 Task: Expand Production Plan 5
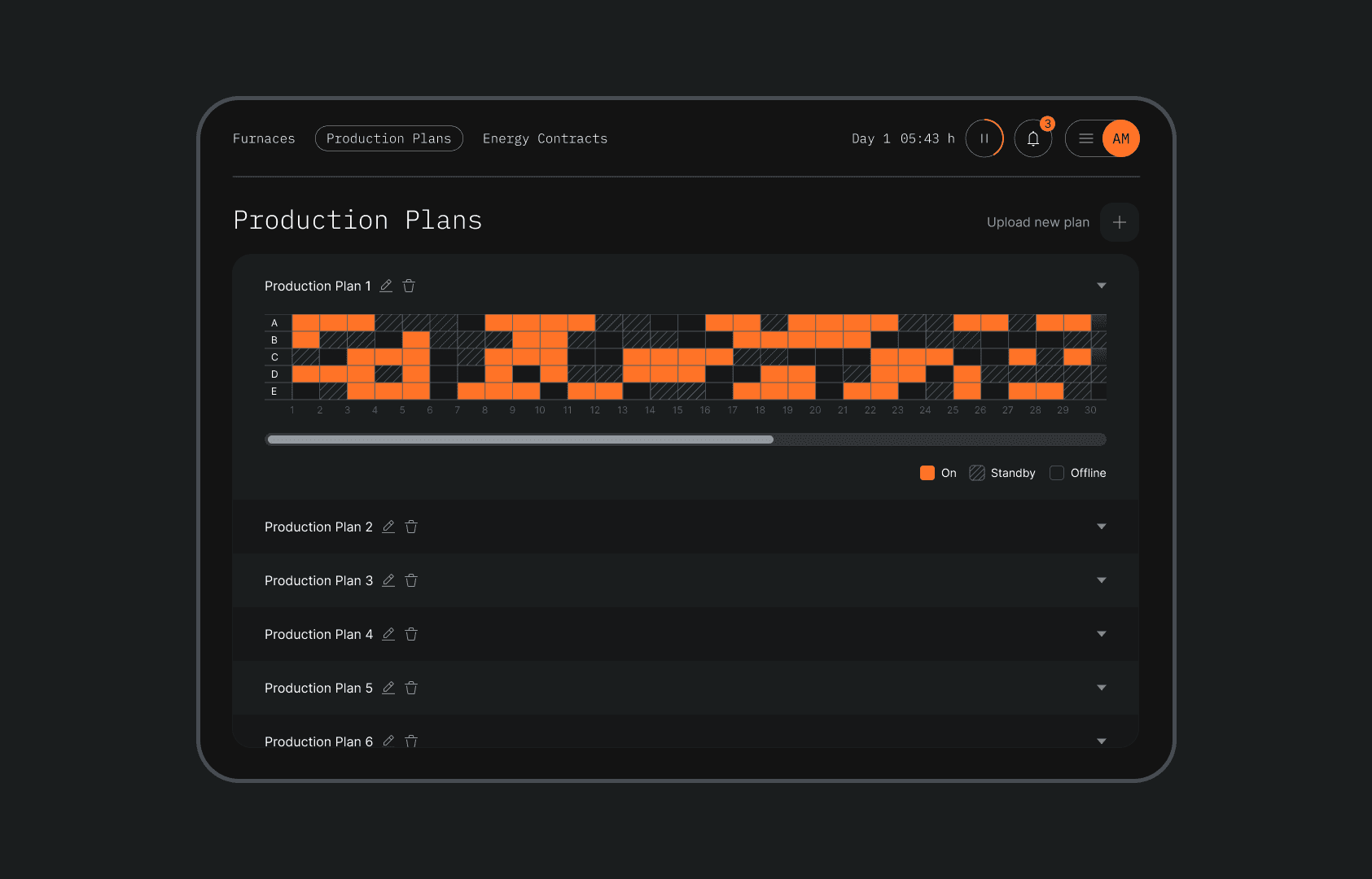(x=1102, y=688)
